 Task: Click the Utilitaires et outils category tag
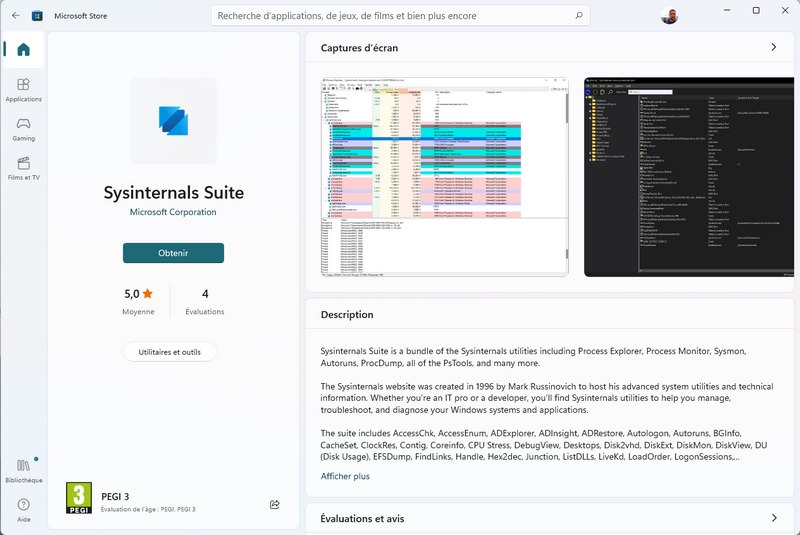click(x=170, y=352)
